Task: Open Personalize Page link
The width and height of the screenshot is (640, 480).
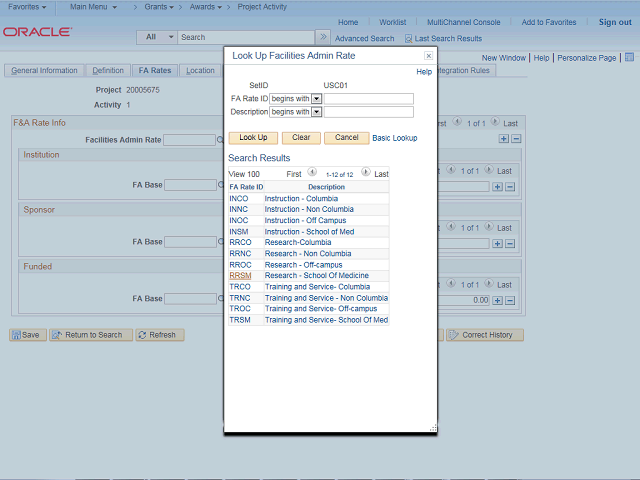Action: (x=587, y=58)
